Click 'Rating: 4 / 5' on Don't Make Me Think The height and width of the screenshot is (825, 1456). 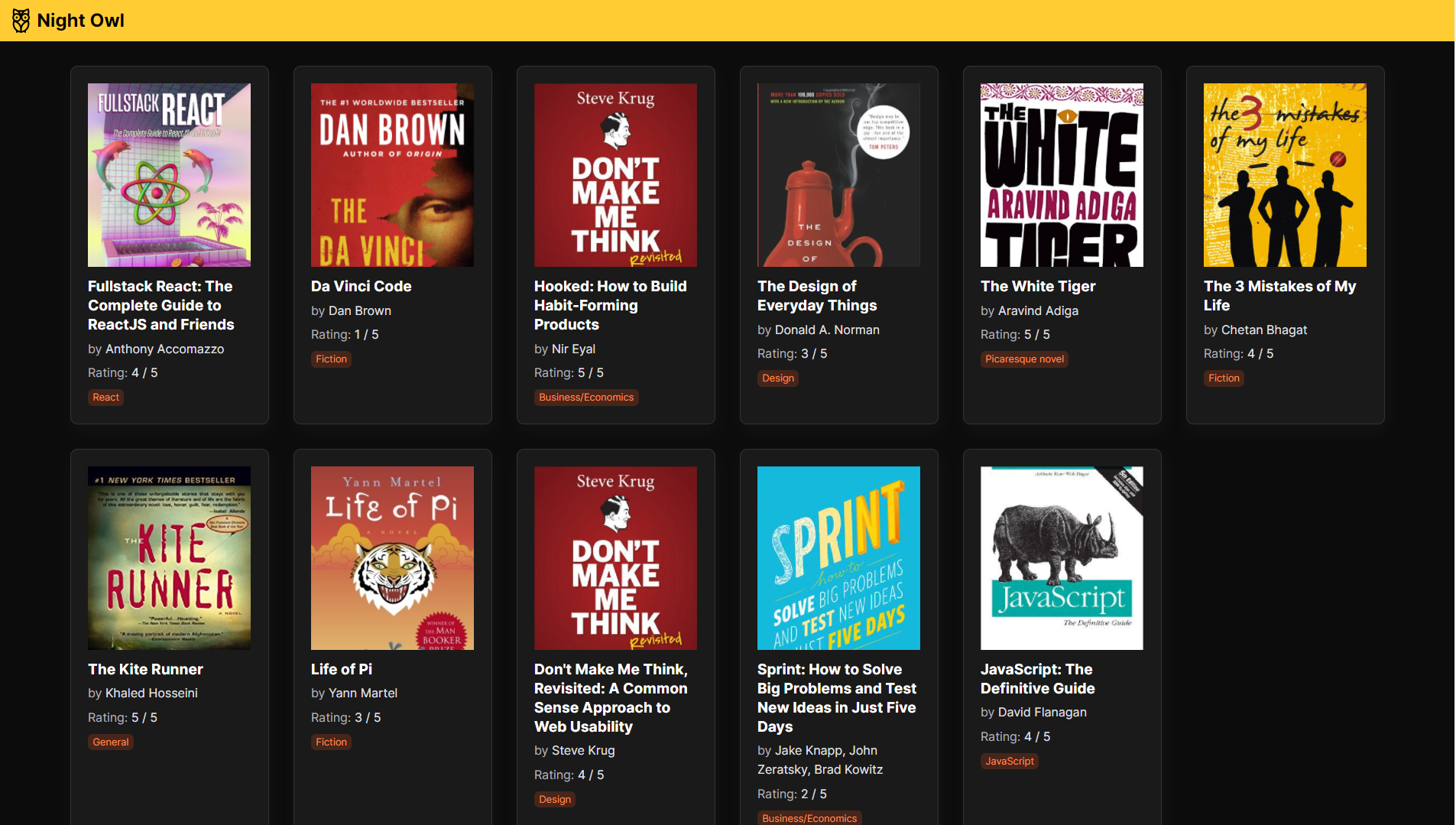click(x=569, y=775)
